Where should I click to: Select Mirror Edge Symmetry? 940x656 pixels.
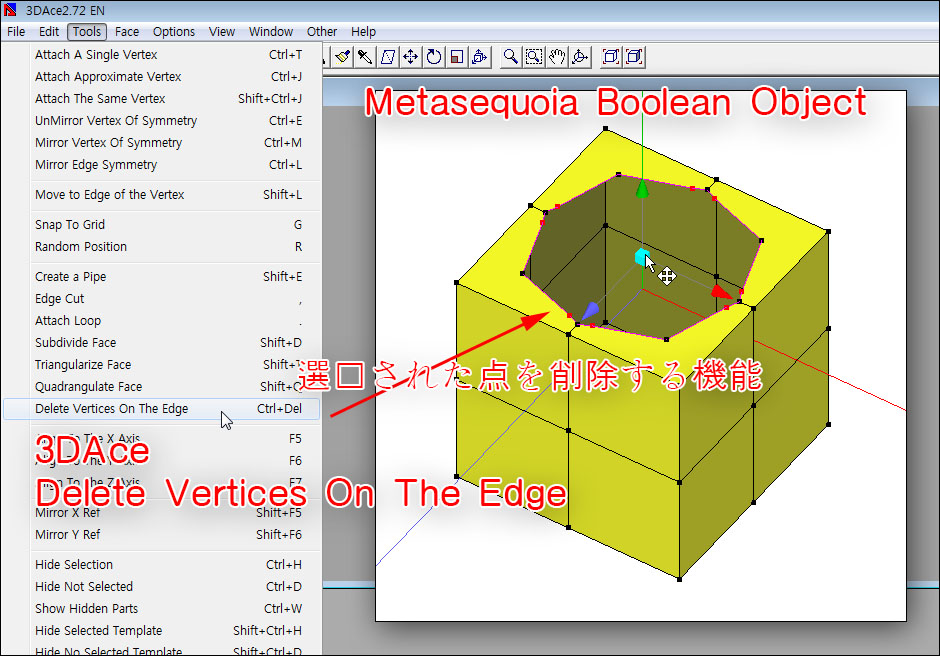pyautogui.click(x=161, y=165)
